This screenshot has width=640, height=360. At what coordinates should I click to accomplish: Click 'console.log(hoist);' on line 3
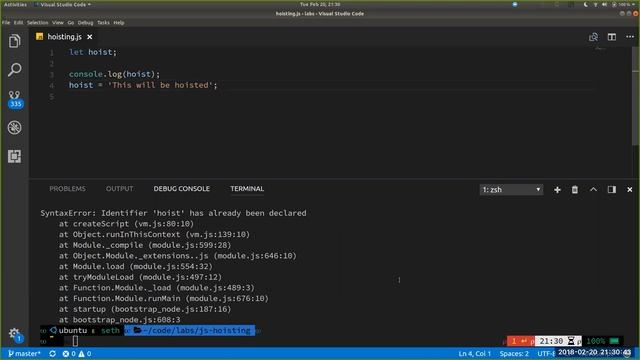pyautogui.click(x=114, y=74)
